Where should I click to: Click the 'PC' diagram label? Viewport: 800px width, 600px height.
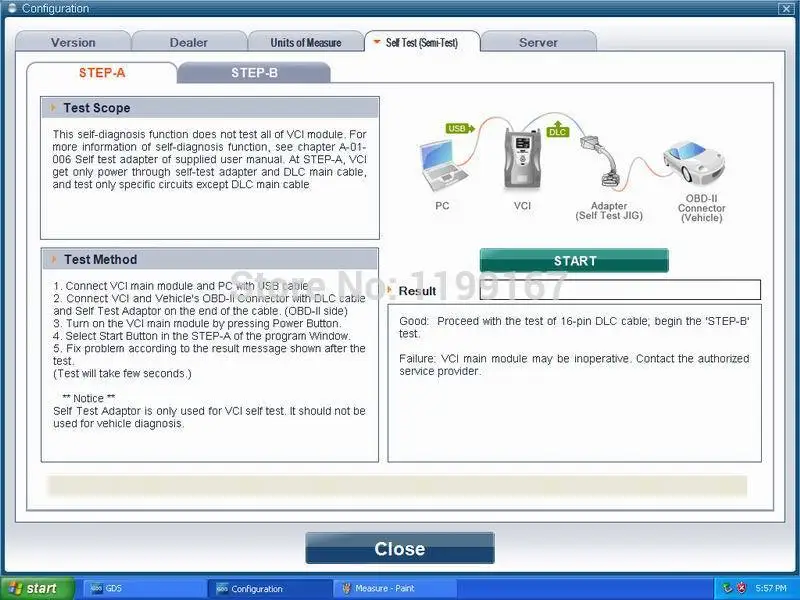click(x=442, y=206)
